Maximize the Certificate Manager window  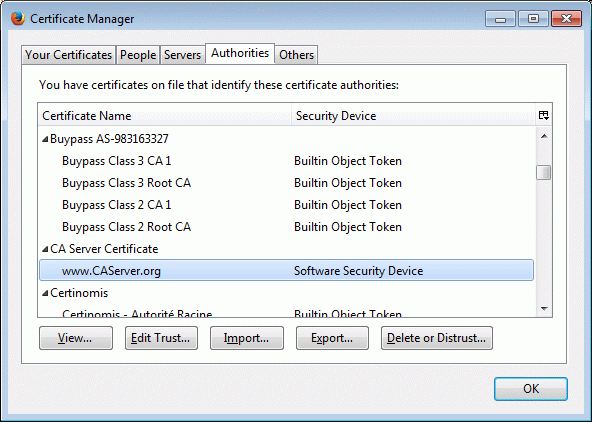[533, 19]
